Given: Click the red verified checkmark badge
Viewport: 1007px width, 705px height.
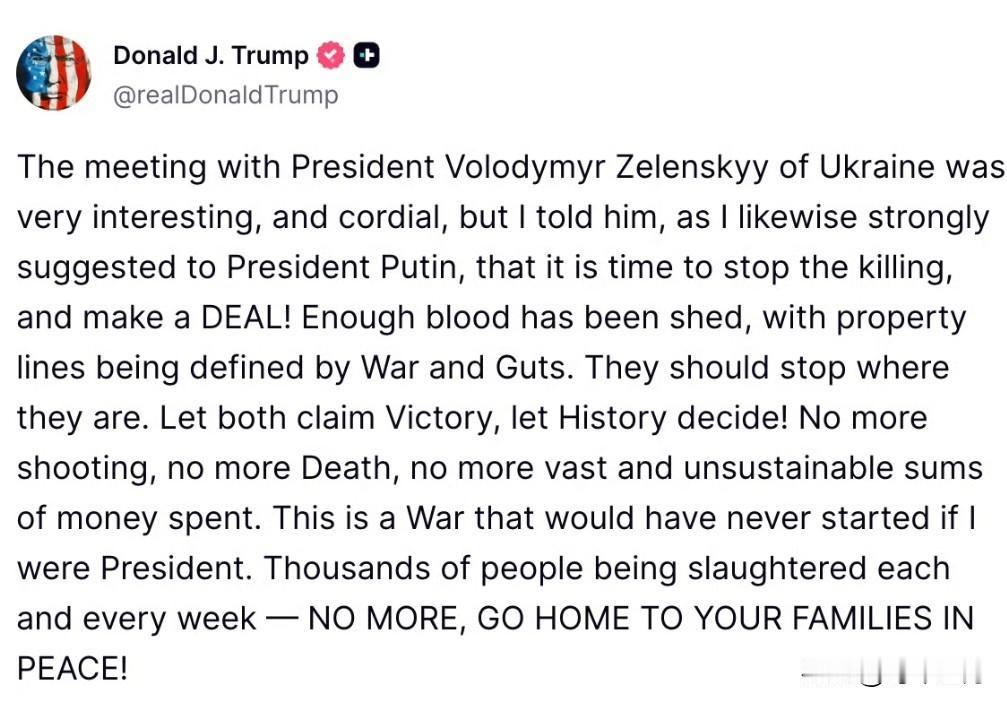Looking at the screenshot, I should [x=331, y=56].
